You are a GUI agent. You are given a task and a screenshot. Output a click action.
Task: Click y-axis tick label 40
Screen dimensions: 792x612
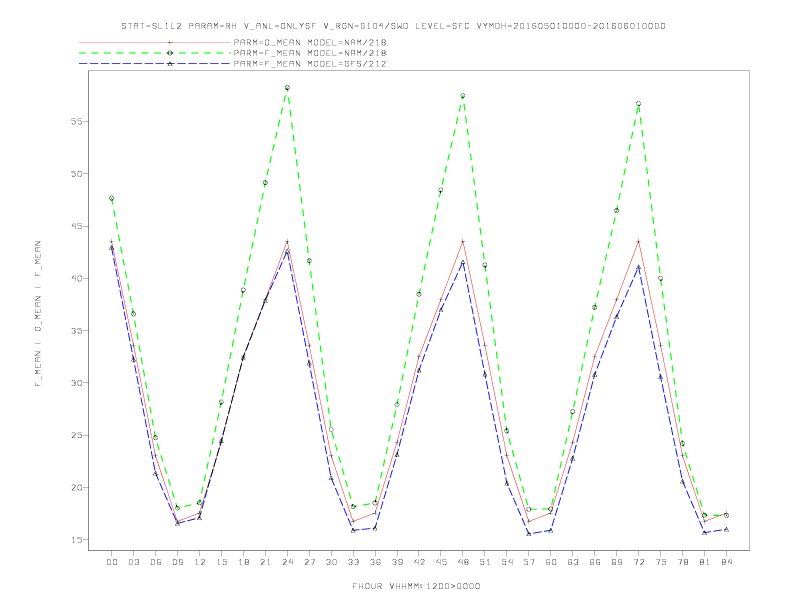(76, 278)
